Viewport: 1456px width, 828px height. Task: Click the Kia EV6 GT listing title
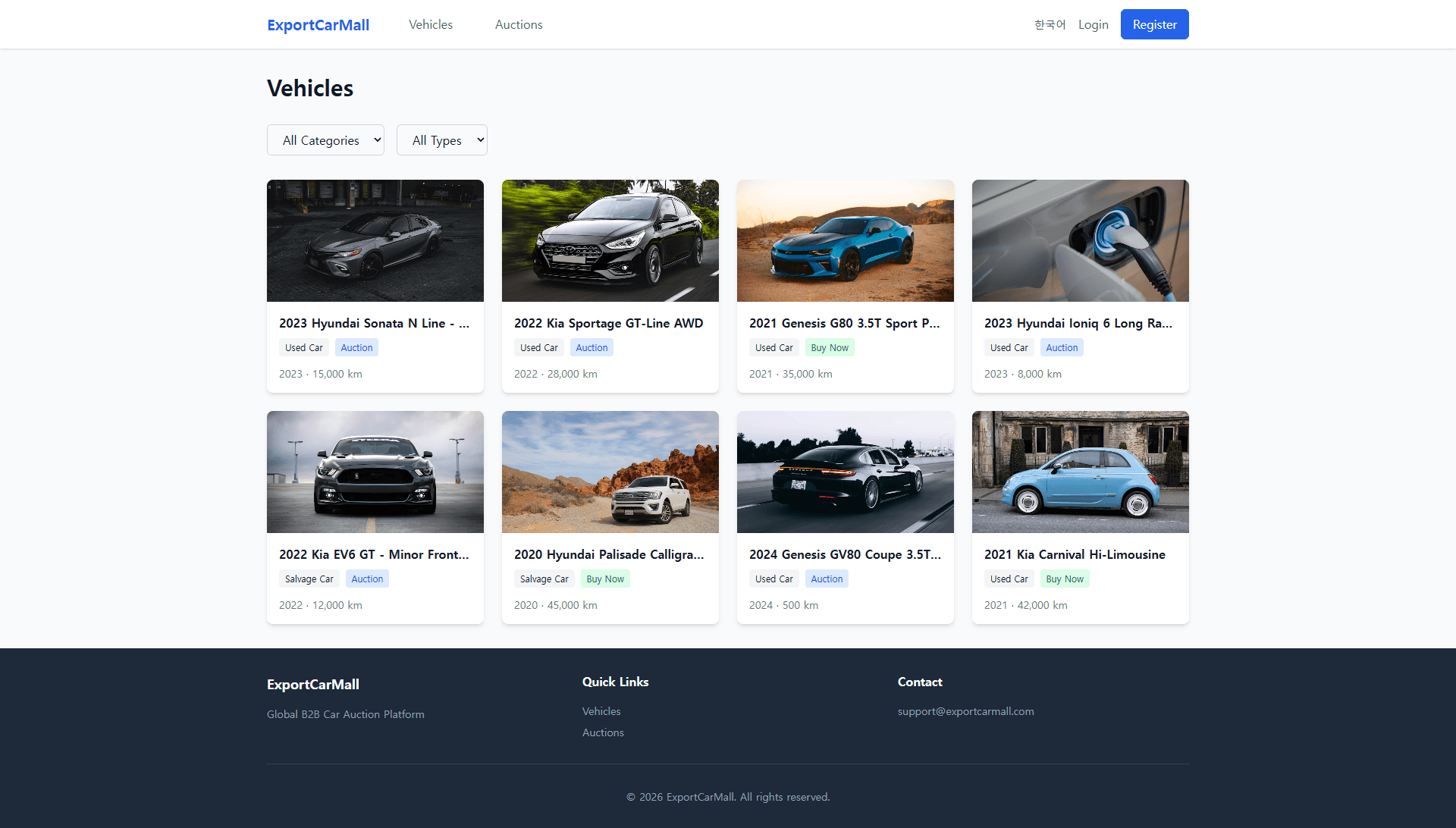374,554
